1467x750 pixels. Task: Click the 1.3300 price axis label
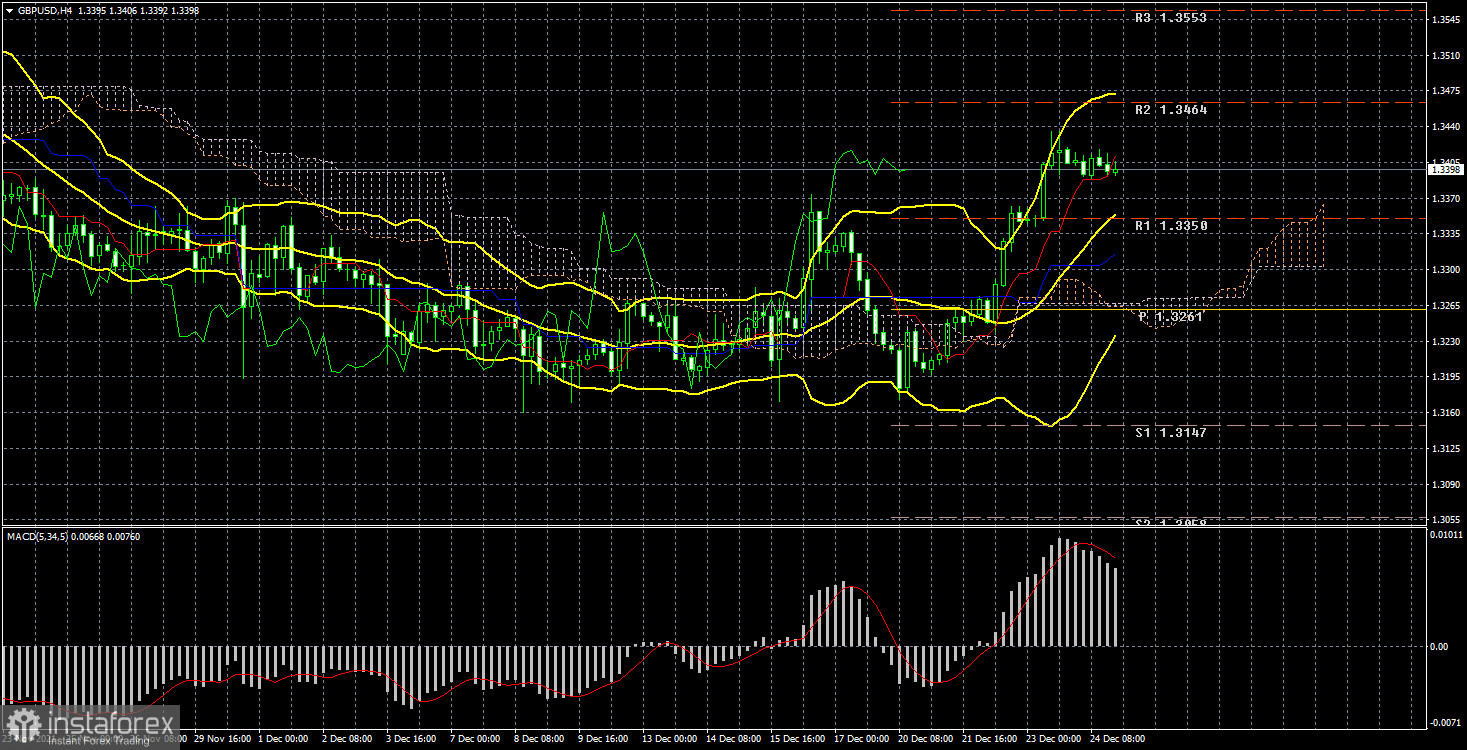1446,270
